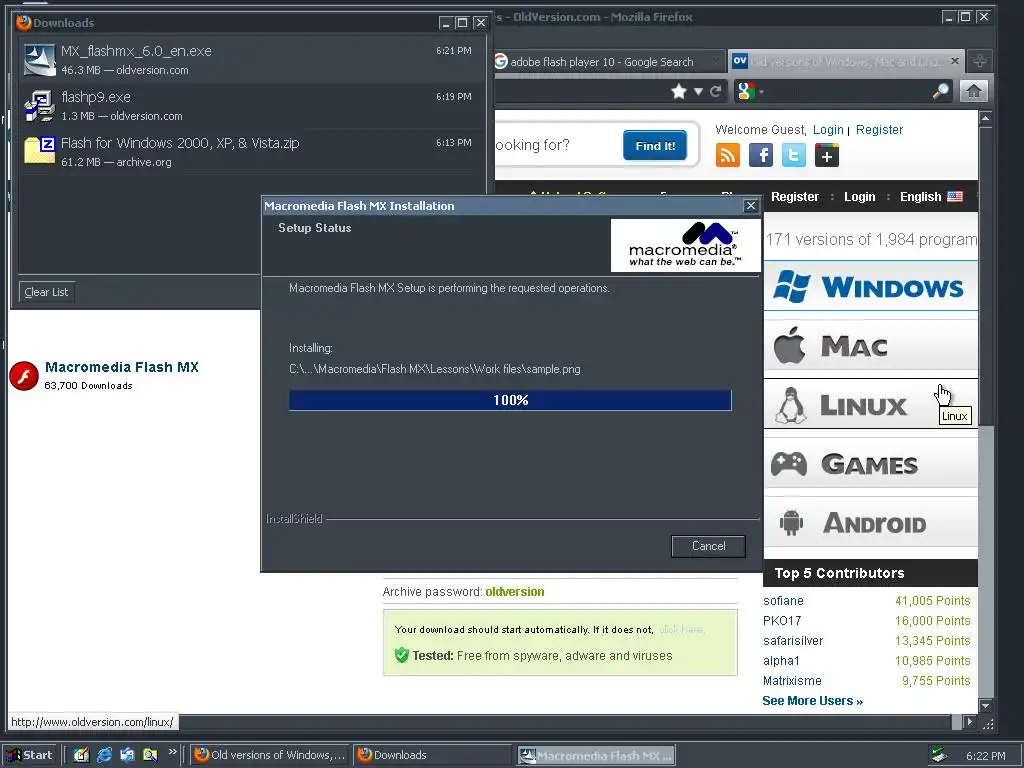Expand quick launch overflow chevron
This screenshot has width=1024, height=768.
[x=172, y=752]
